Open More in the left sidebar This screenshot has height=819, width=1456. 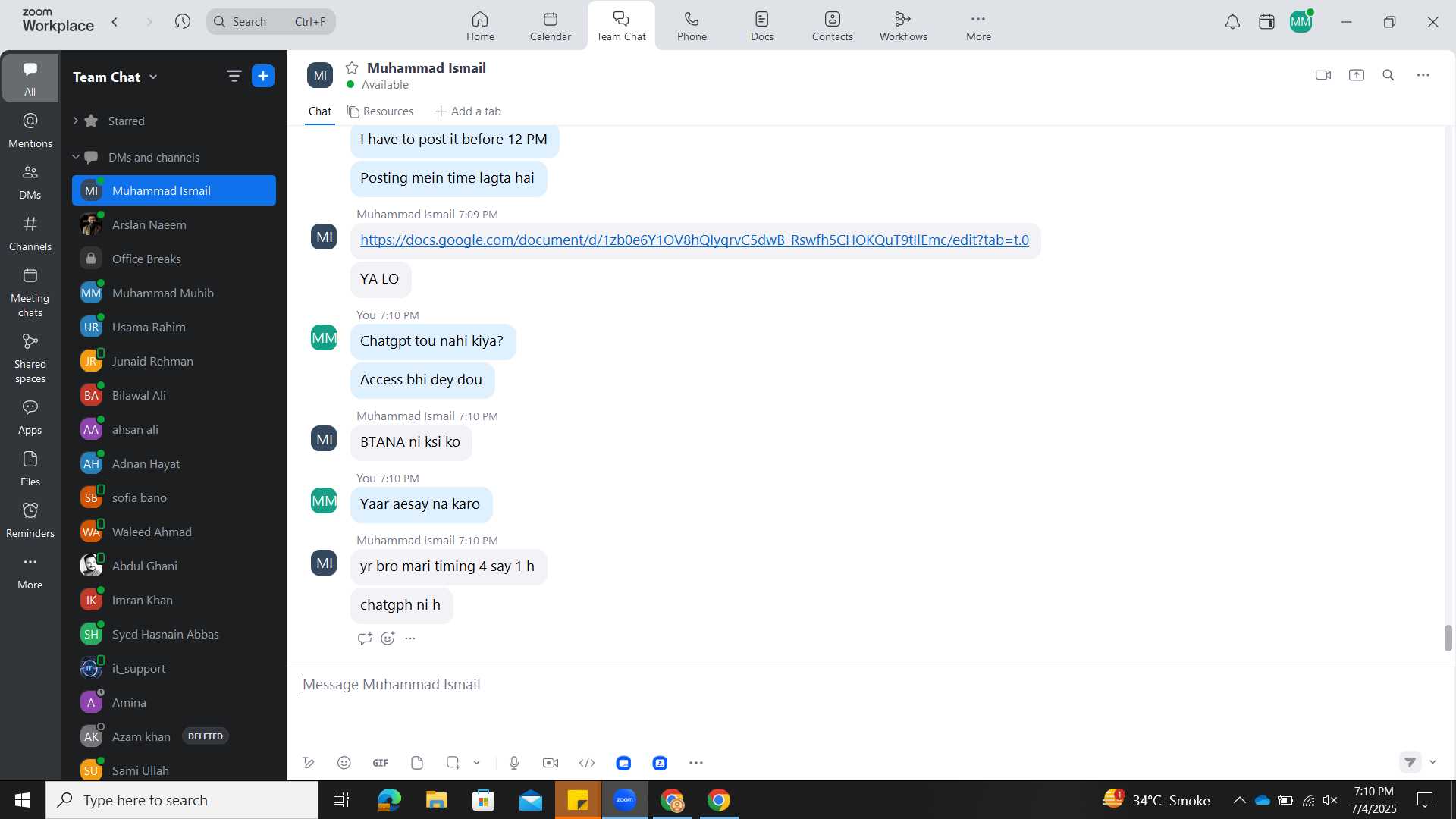30,572
